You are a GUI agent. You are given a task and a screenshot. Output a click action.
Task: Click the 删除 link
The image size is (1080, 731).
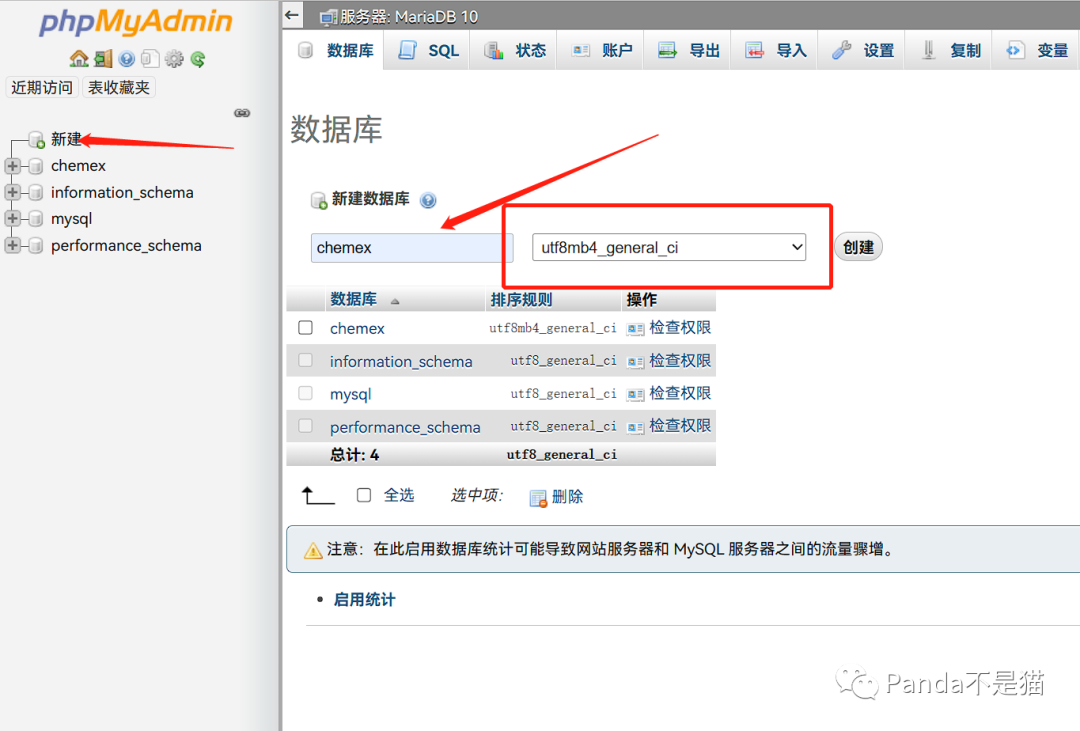(x=568, y=497)
